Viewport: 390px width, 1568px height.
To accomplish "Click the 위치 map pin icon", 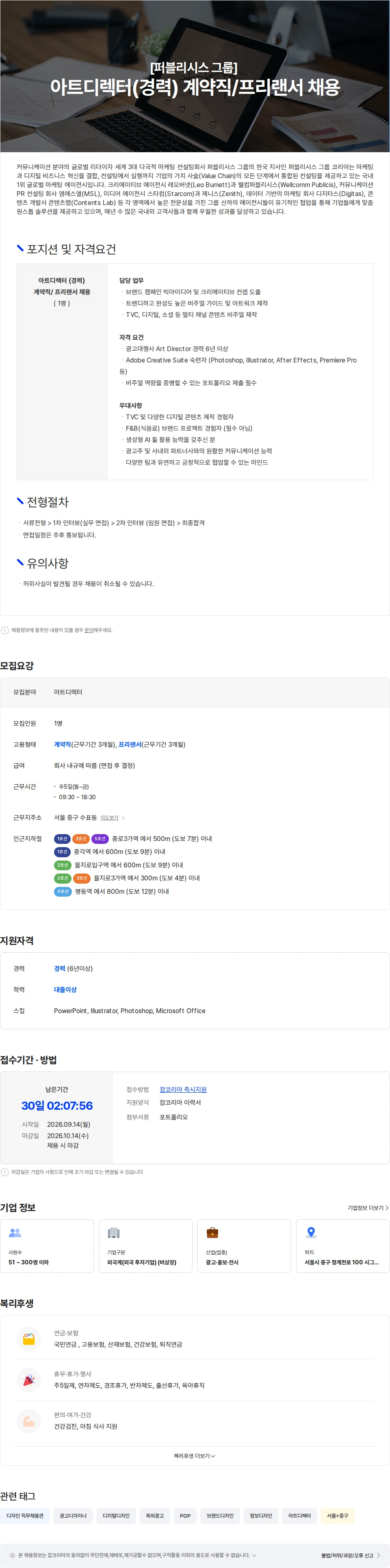I will tap(311, 1233).
